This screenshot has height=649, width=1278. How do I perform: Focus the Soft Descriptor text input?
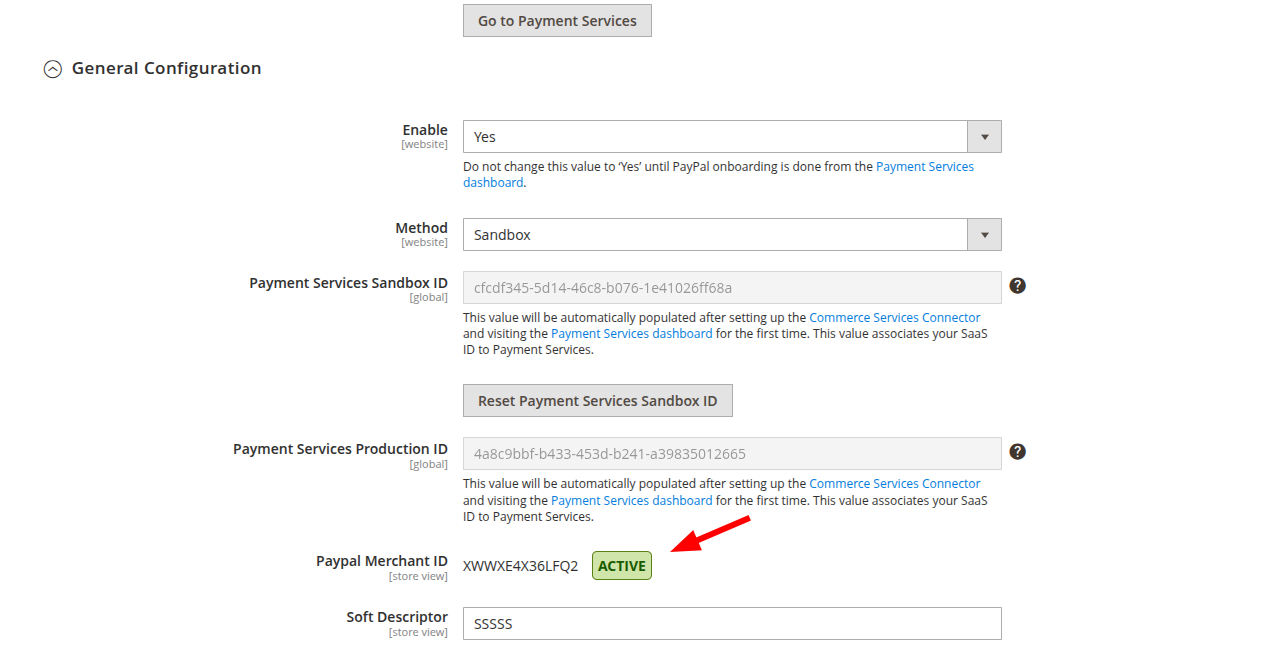(x=731, y=624)
